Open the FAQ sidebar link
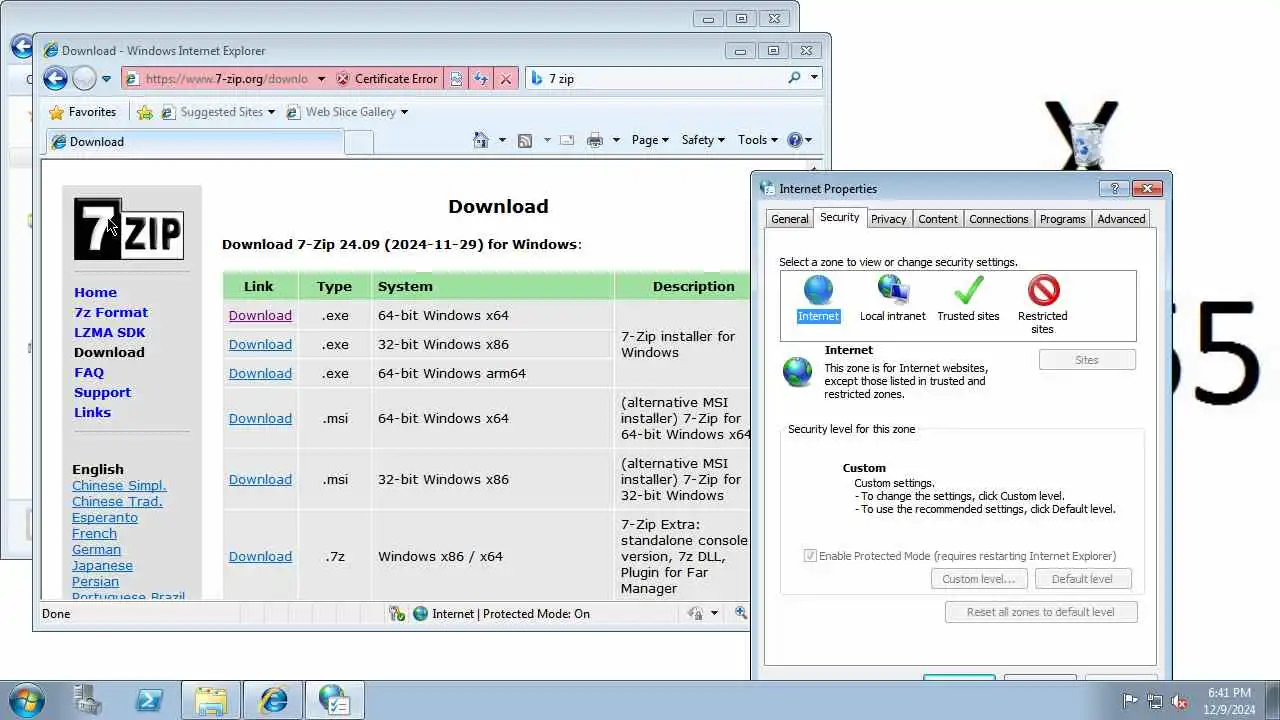Image resolution: width=1280 pixels, height=720 pixels. (x=89, y=372)
